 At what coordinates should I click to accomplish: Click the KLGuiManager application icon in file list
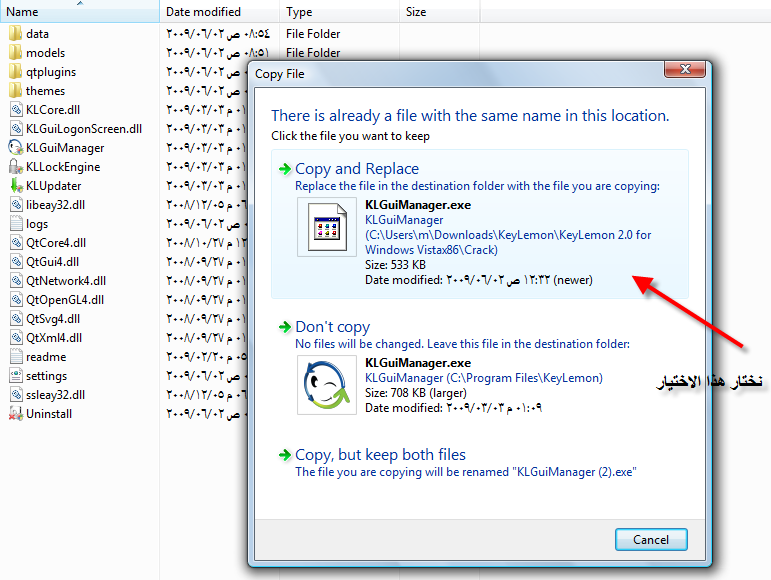click(16, 147)
